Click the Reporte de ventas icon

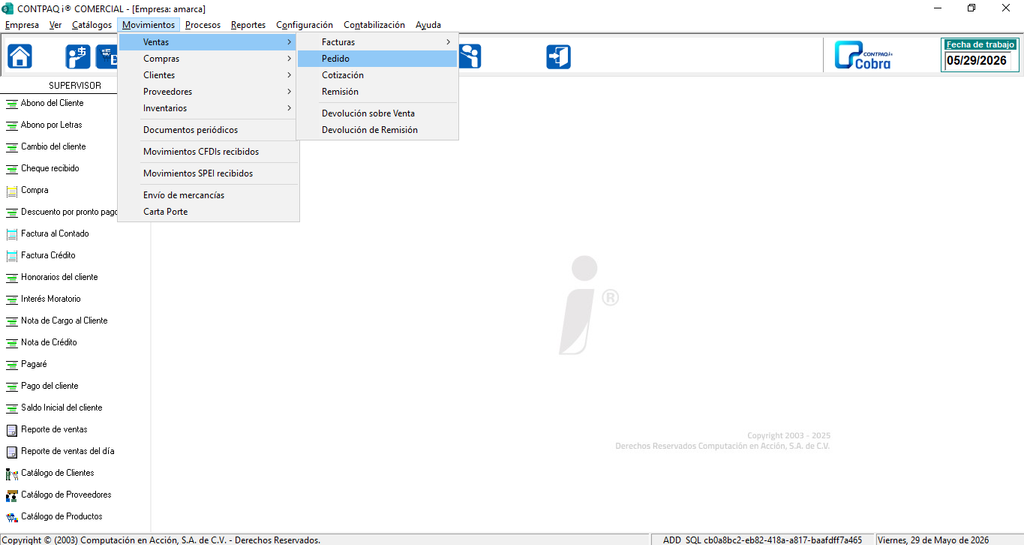coord(12,429)
